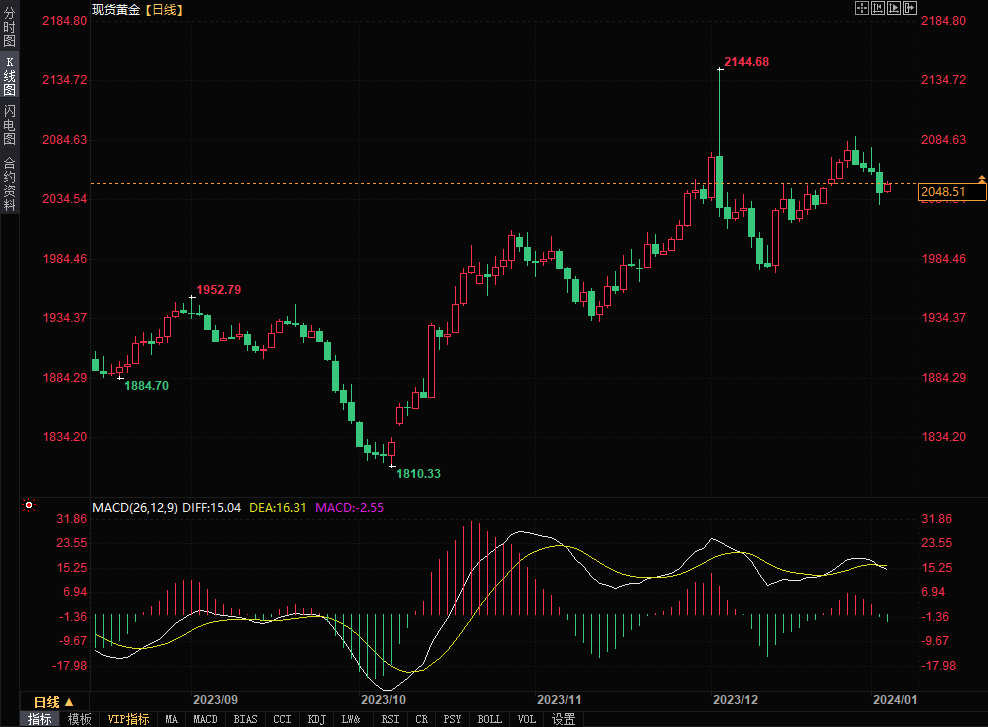The image size is (988, 727).
Task: Click the chart playback icon
Action: [894, 8]
